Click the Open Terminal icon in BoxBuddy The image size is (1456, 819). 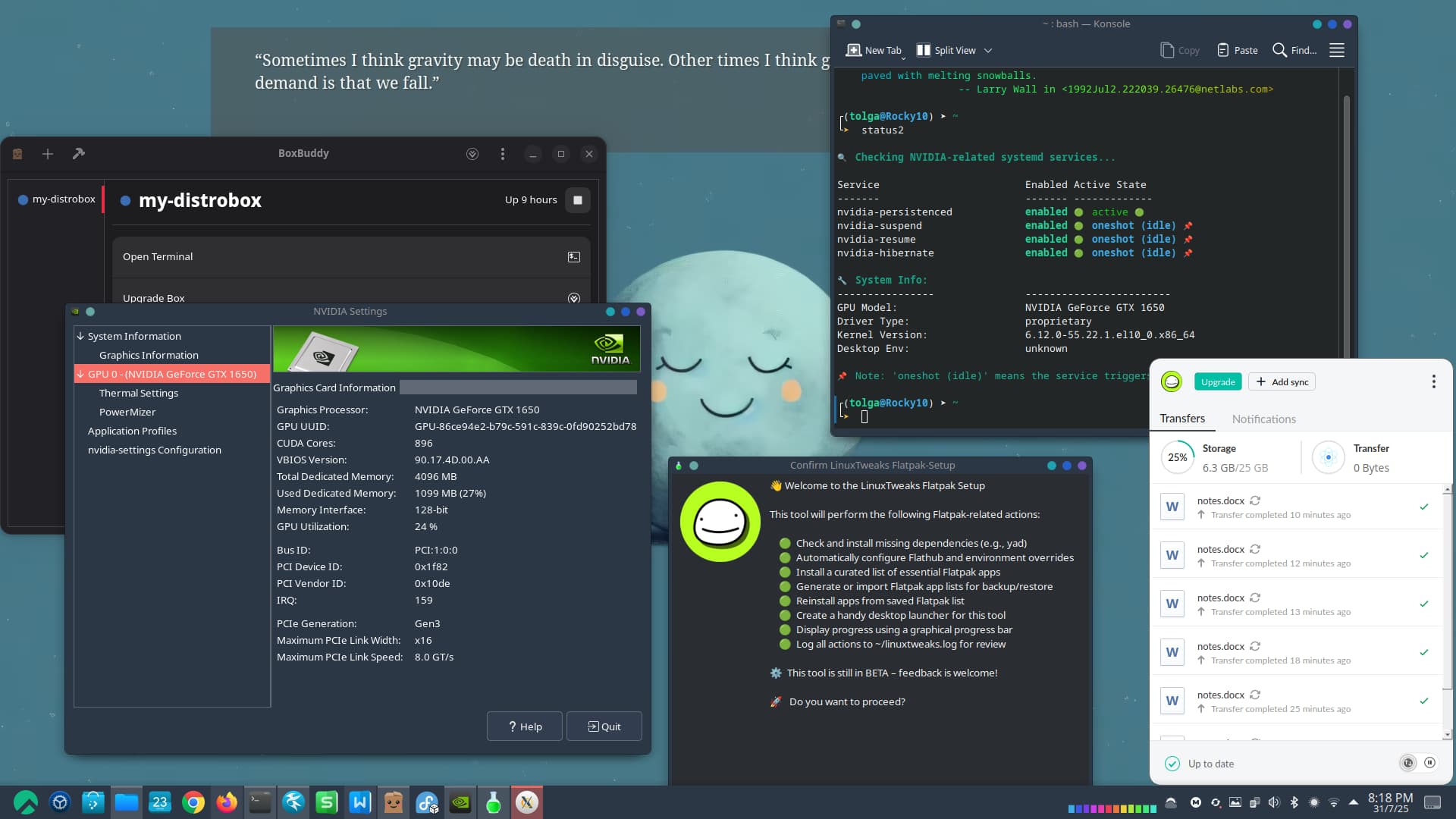pos(574,257)
